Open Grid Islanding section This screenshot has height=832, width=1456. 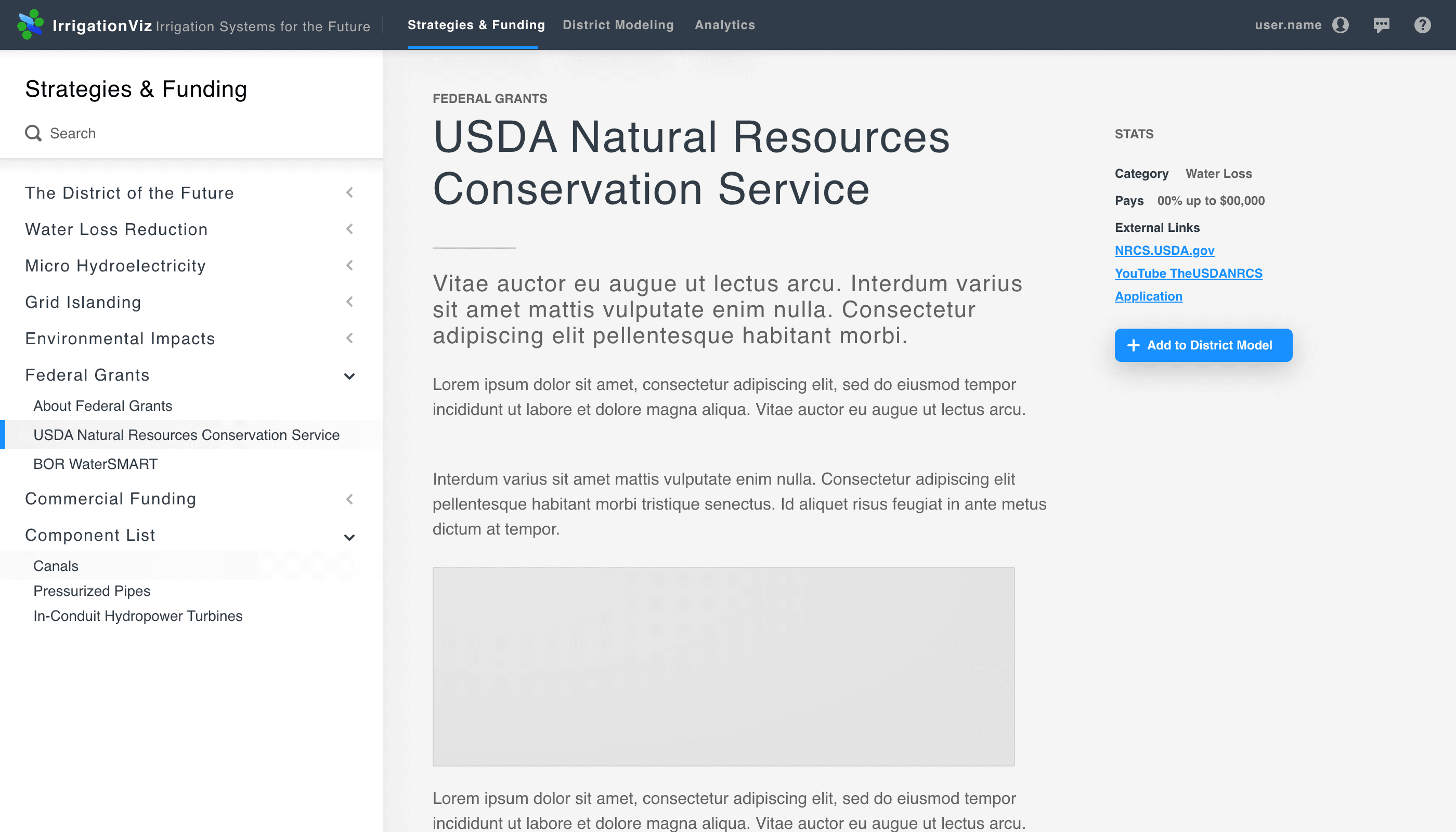tap(82, 302)
